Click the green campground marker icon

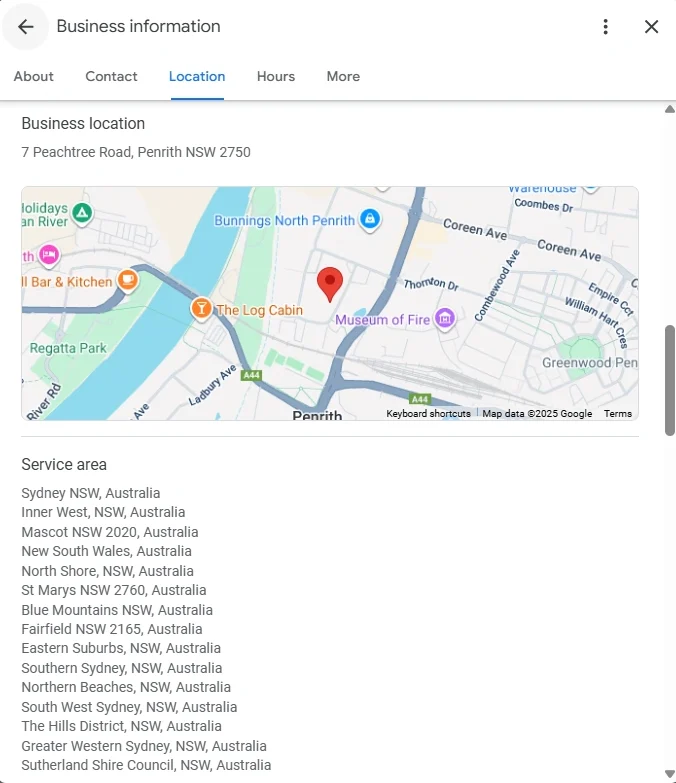click(82, 213)
